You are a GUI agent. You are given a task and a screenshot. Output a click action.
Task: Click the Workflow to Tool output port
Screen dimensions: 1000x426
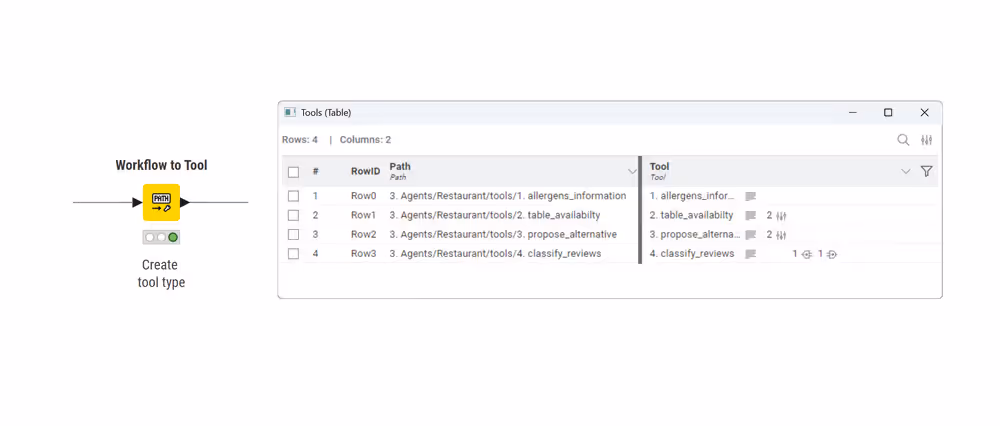tap(185, 202)
